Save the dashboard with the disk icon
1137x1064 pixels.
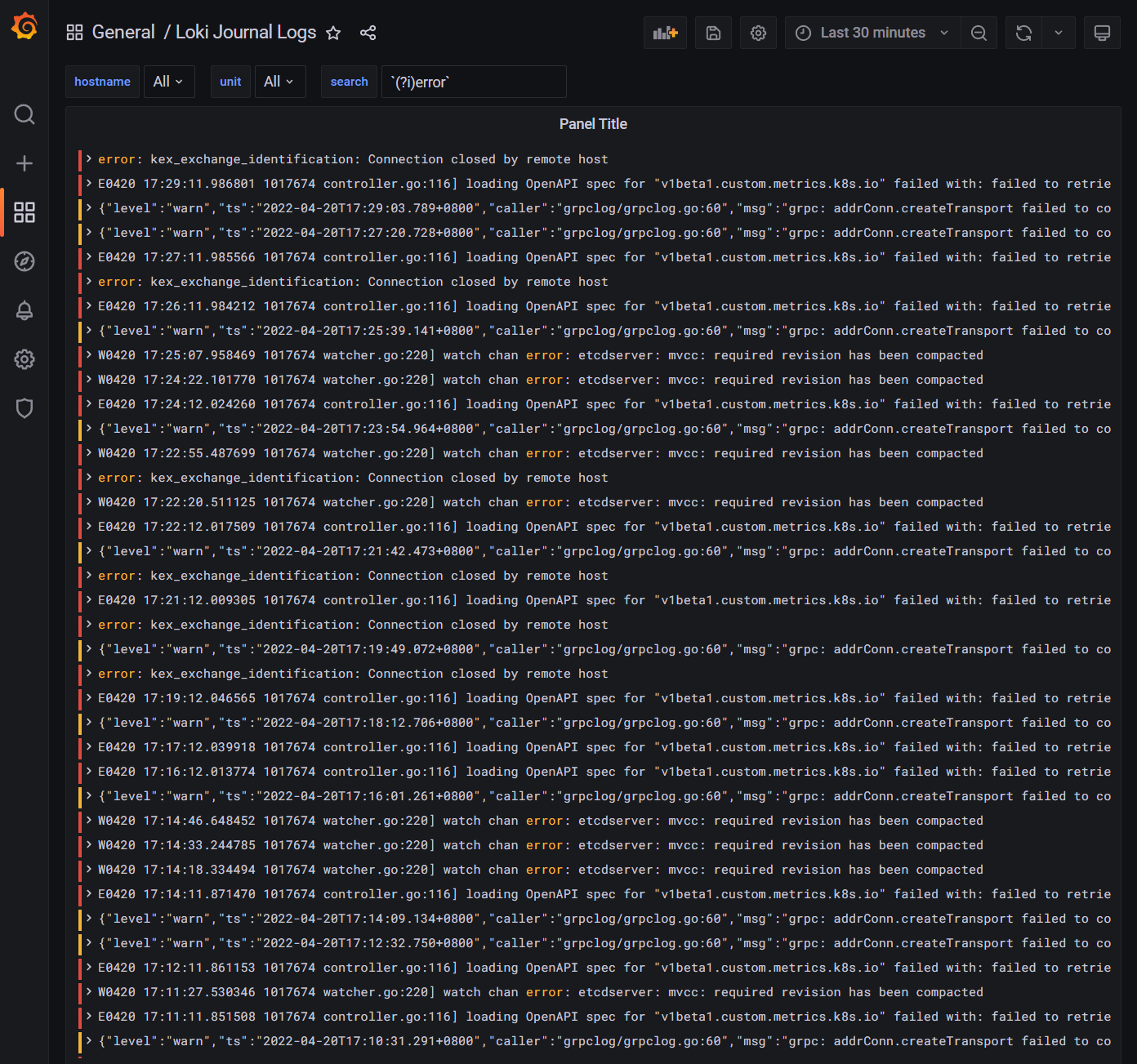coord(713,33)
